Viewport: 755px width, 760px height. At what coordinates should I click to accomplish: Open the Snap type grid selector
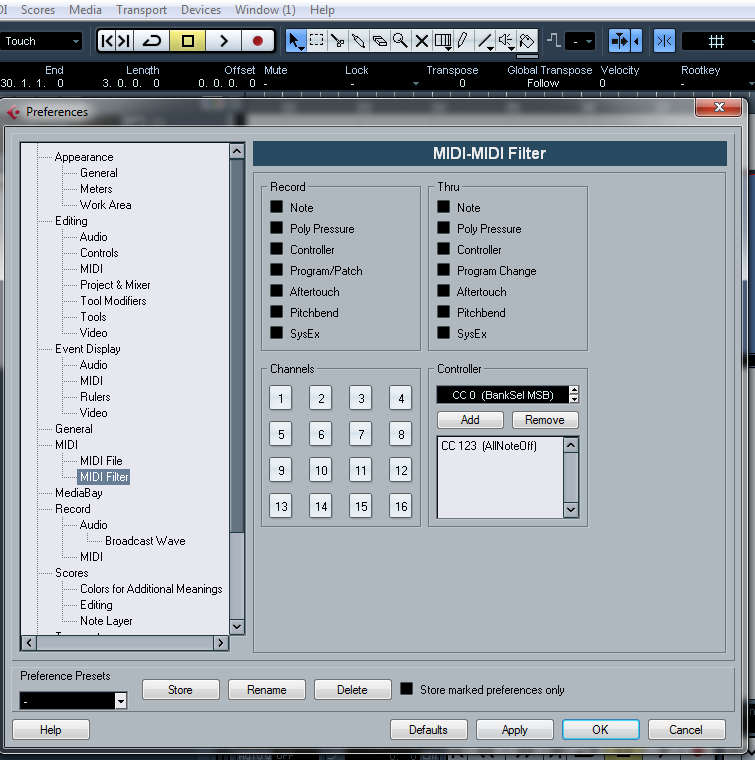[x=718, y=41]
